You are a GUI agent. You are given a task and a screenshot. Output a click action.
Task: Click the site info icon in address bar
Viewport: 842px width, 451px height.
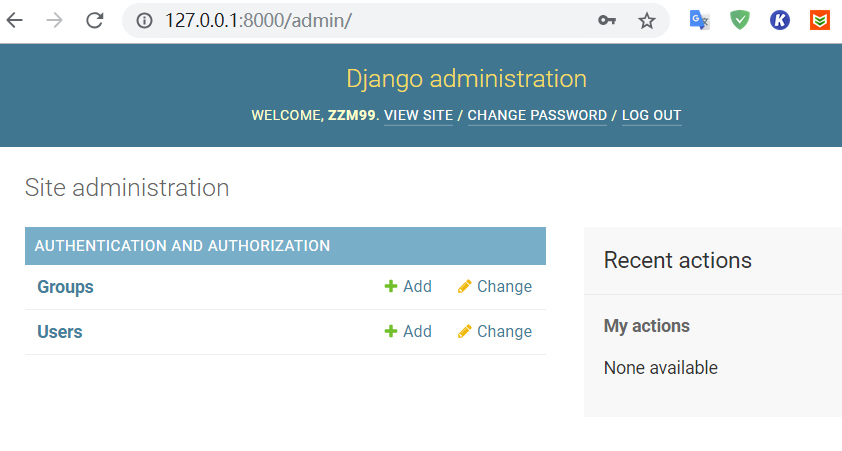coord(145,20)
